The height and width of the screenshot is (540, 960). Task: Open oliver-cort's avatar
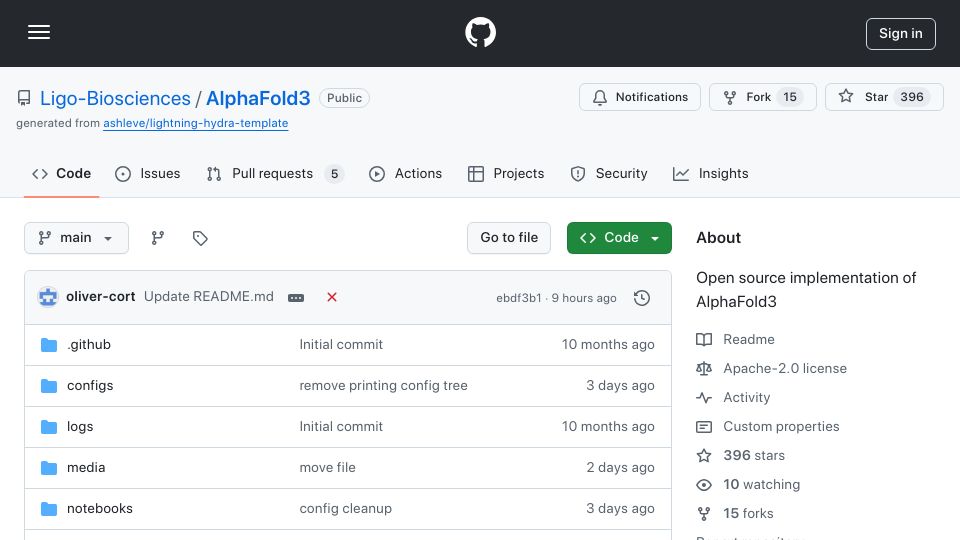click(x=48, y=297)
